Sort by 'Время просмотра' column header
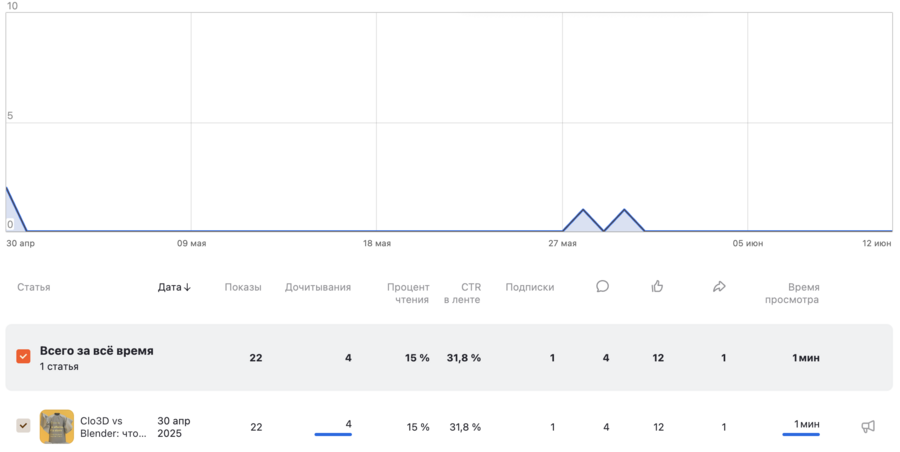 (x=792, y=293)
